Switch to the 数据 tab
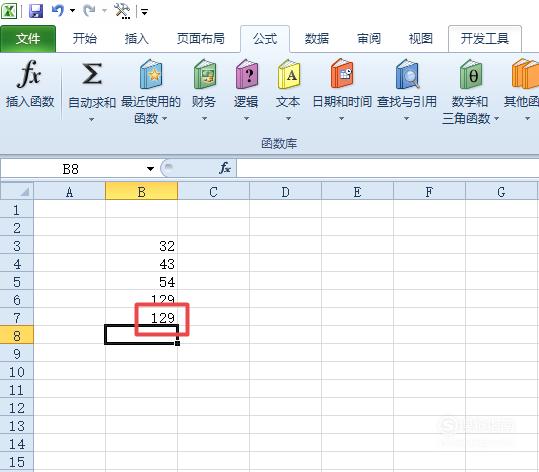Viewport: 539px width, 472px height. click(317, 39)
